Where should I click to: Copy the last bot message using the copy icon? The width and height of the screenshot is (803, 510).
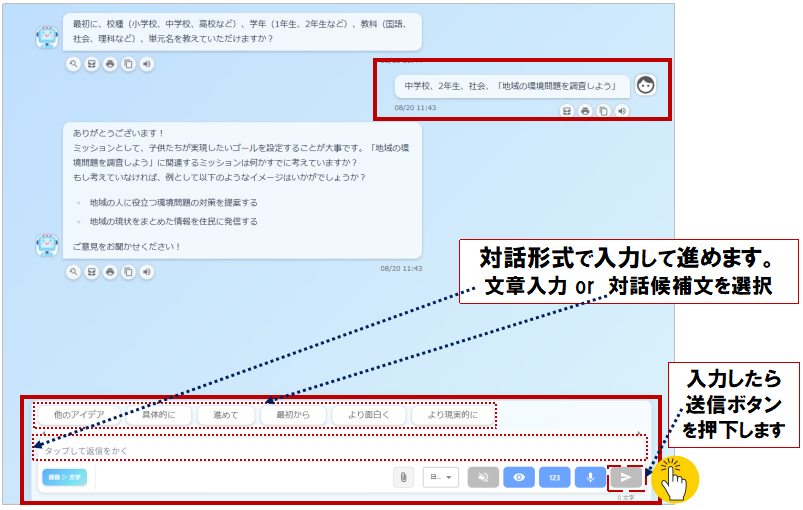coord(128,272)
